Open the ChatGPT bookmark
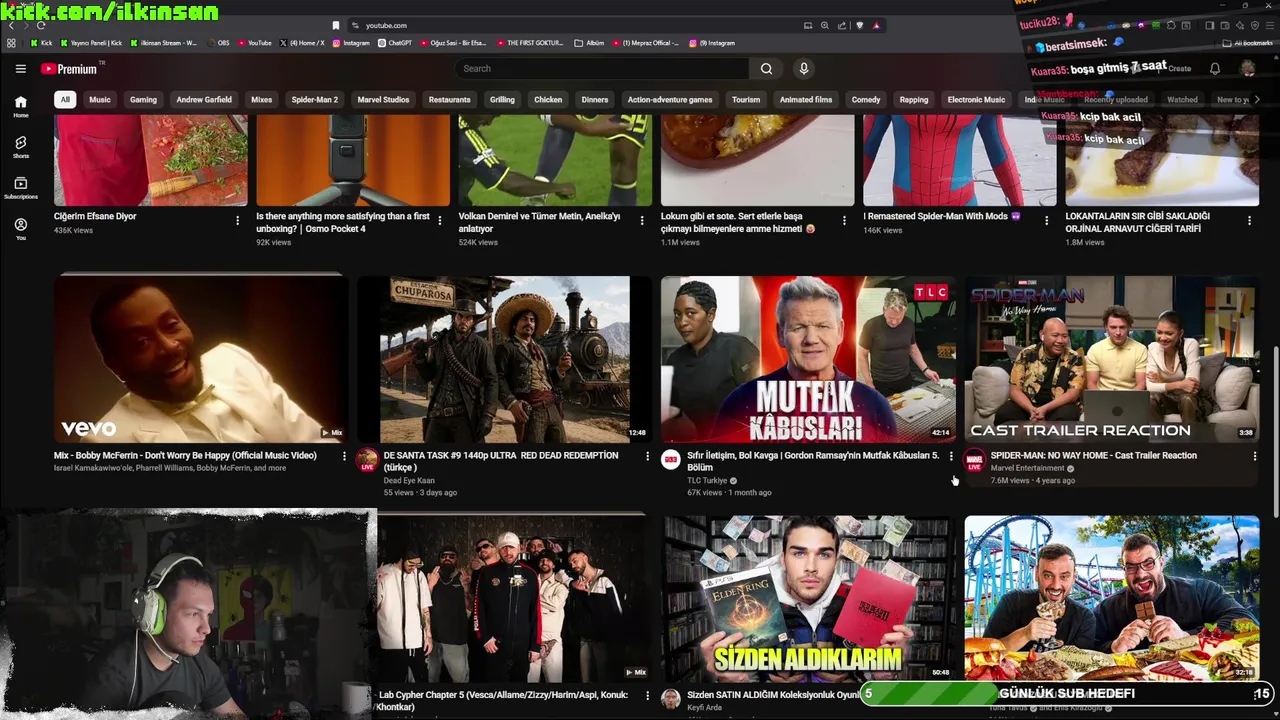This screenshot has height=720, width=1280. [x=395, y=43]
